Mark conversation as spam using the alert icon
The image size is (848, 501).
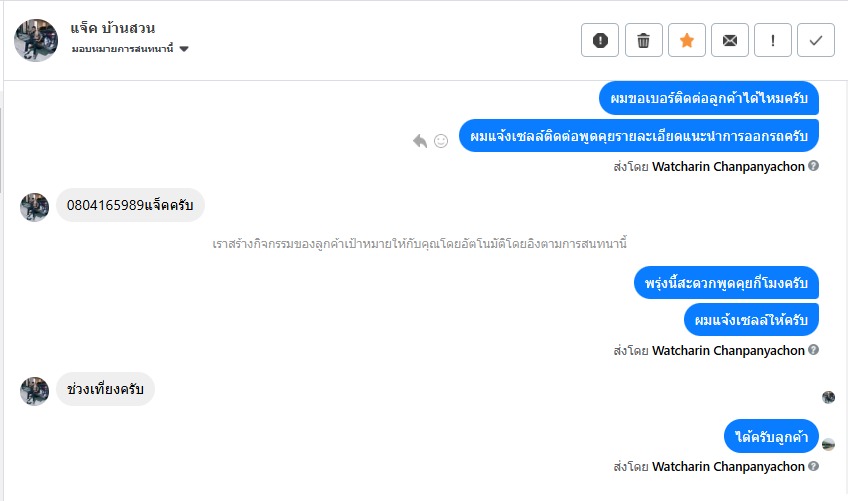[x=600, y=40]
